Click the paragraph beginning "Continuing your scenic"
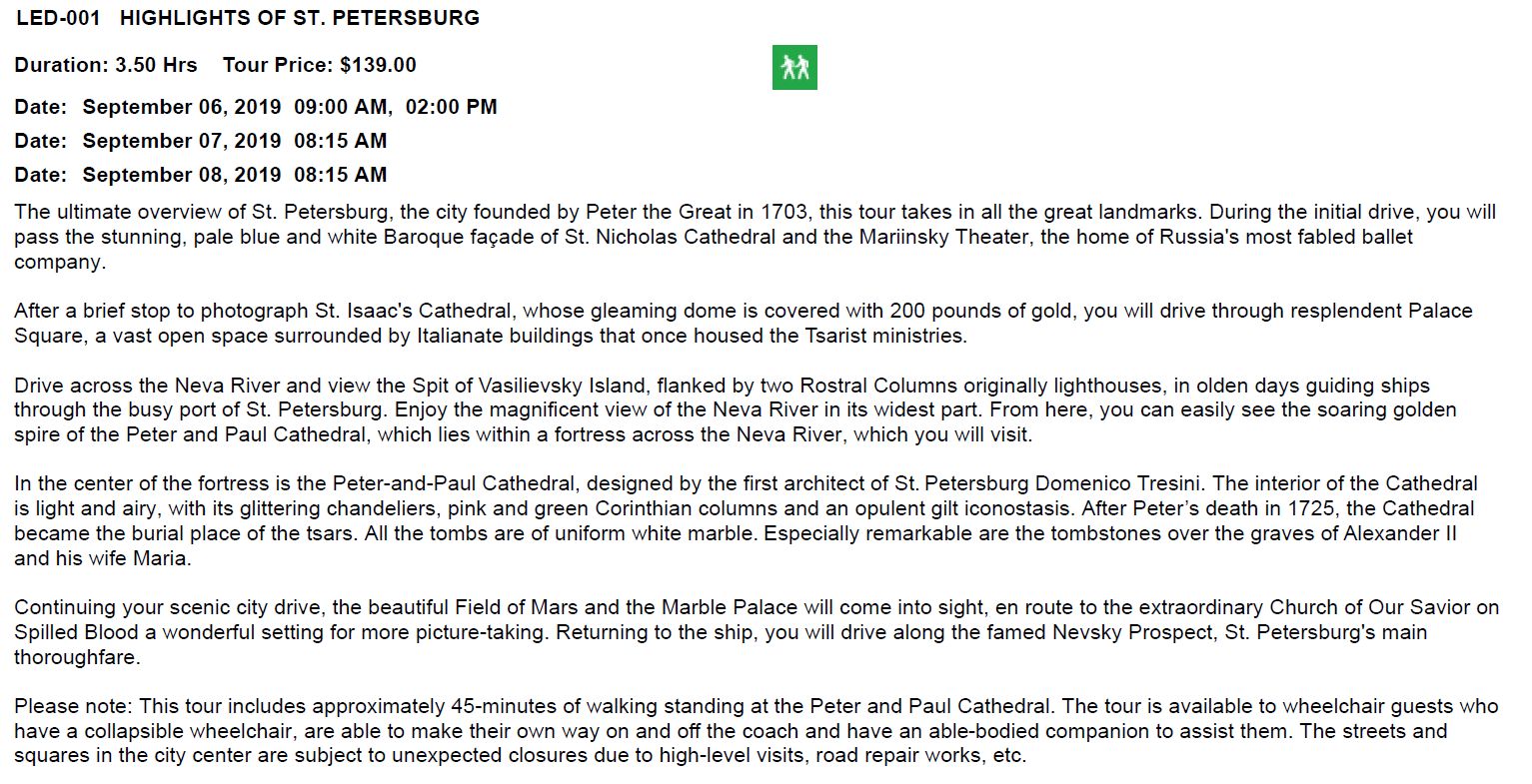The height and width of the screenshot is (784, 1532). (x=700, y=631)
